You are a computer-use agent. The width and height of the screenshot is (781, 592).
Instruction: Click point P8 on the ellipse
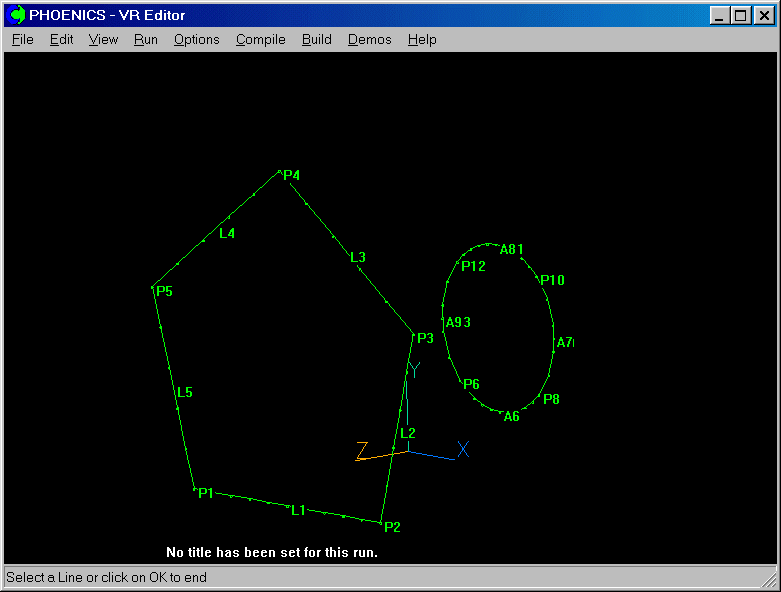click(551, 399)
